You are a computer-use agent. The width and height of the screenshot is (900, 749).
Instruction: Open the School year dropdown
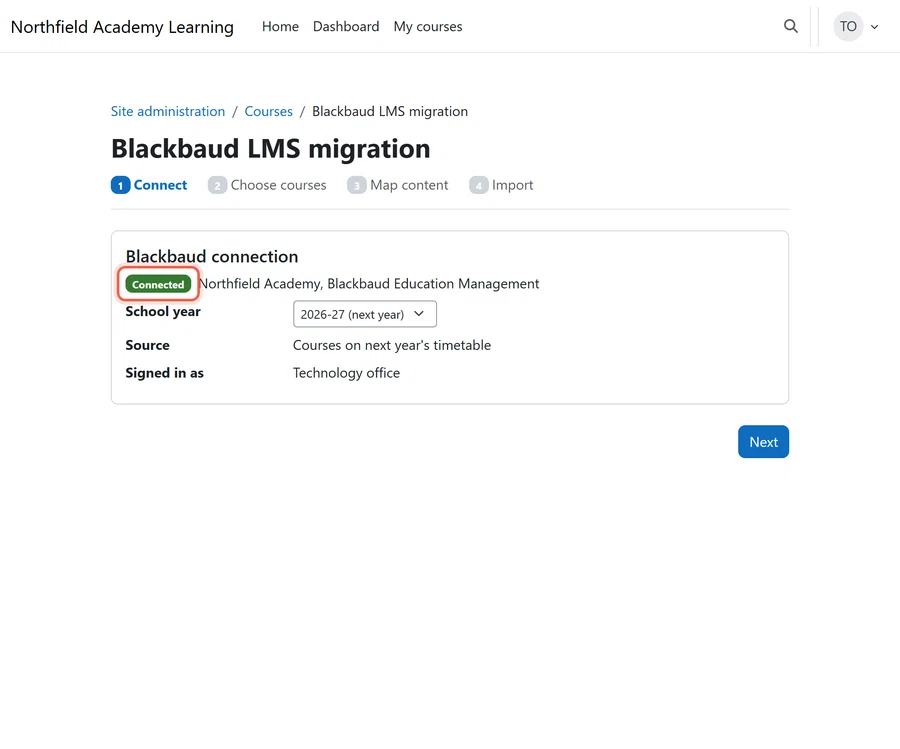coord(364,314)
